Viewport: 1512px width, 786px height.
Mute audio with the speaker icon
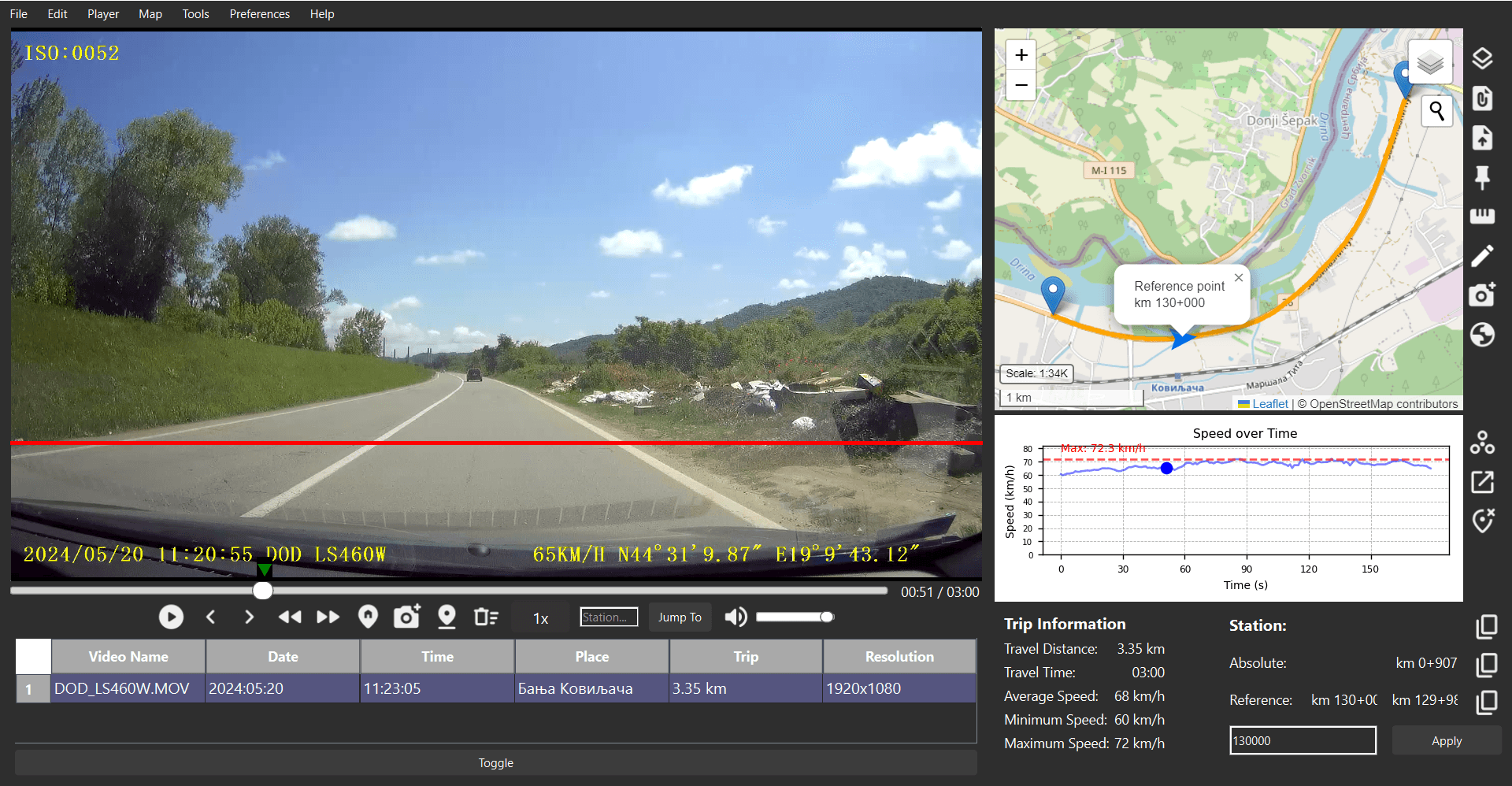(735, 617)
